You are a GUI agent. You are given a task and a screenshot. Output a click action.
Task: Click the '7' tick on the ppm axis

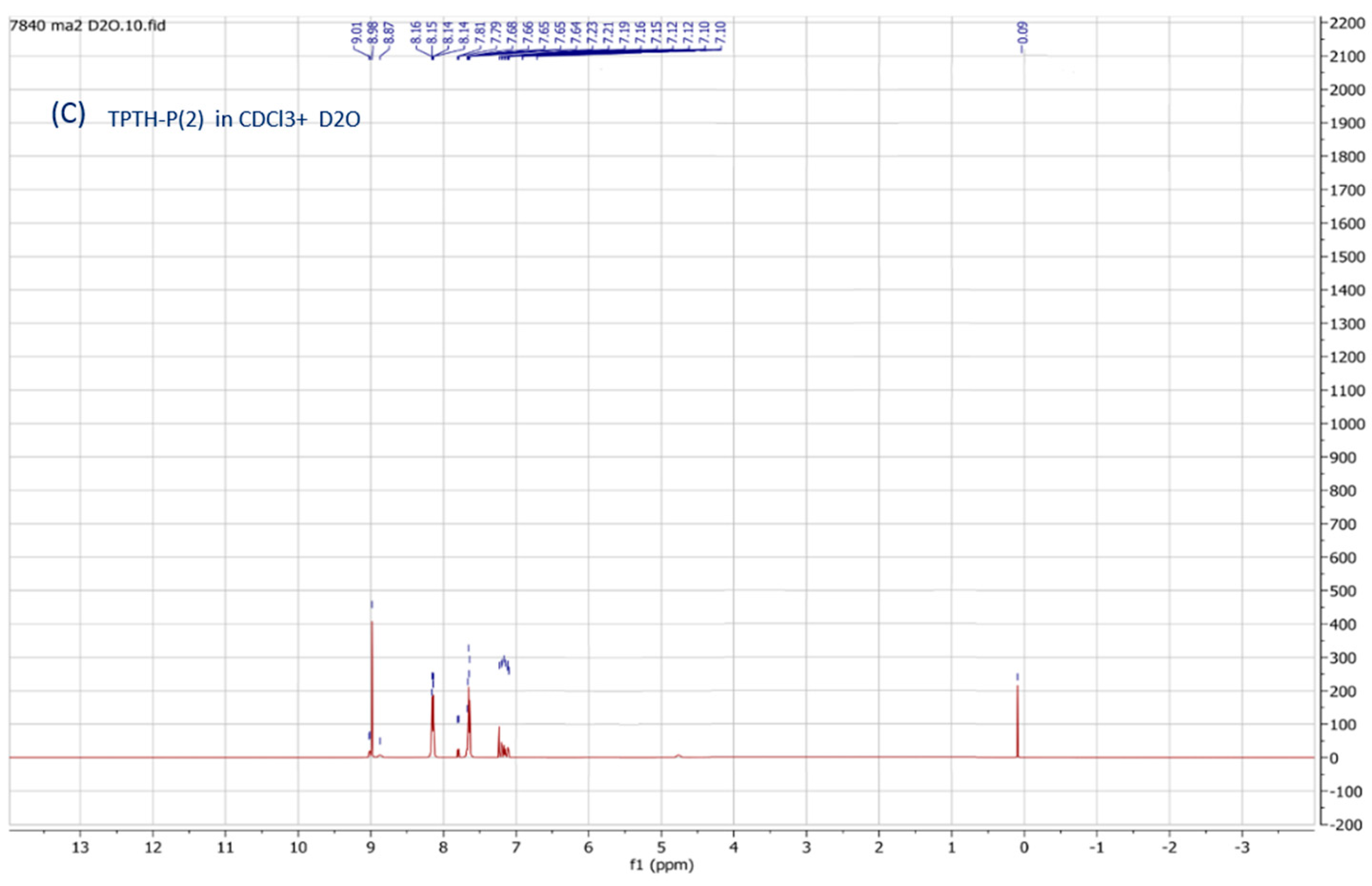[x=515, y=848]
